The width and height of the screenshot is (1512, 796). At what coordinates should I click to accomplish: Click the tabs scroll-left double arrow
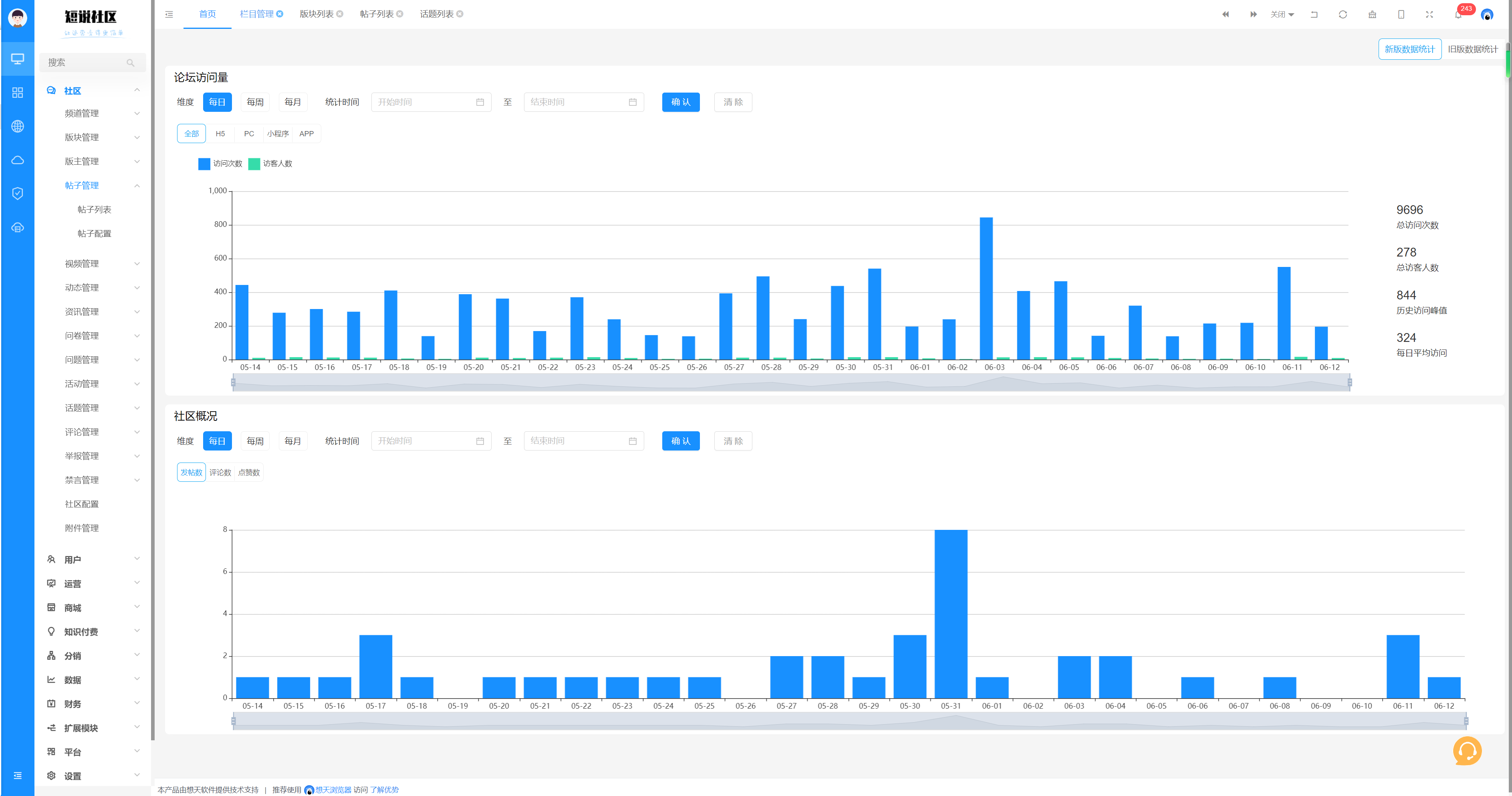[1226, 14]
